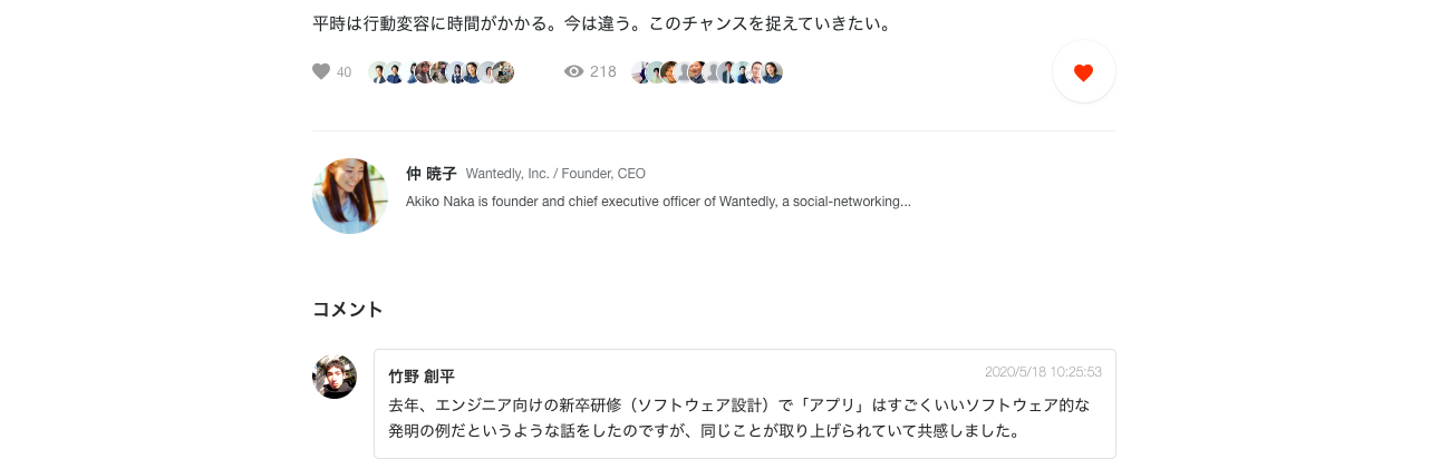Open the 40 likes count

(343, 72)
